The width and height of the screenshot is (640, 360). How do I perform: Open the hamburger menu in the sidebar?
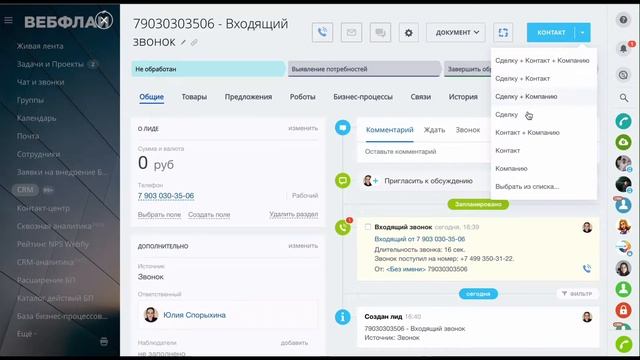point(8,20)
